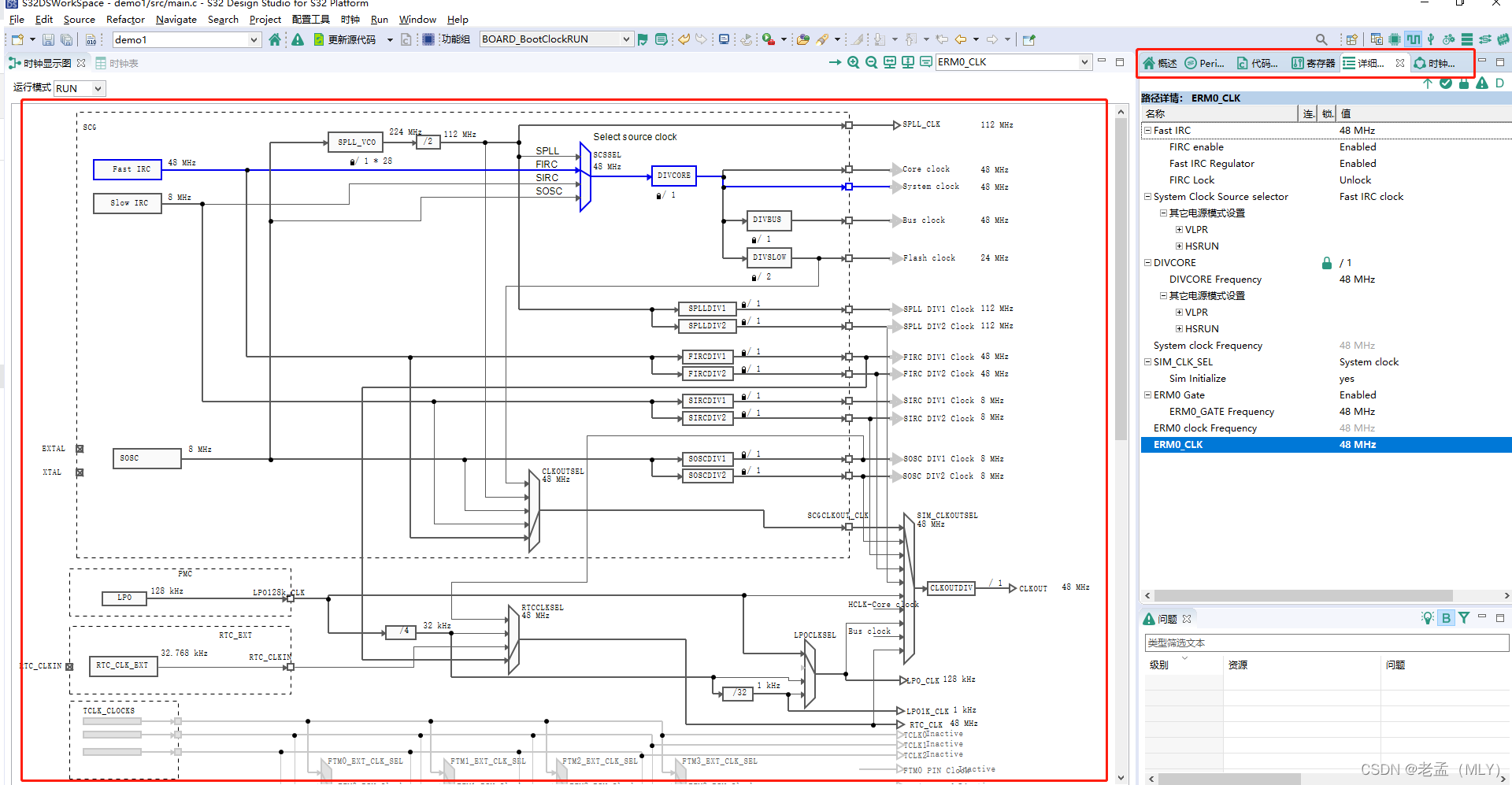Collapse the Fast IRC tree node
1512x785 pixels.
pos(1147,131)
